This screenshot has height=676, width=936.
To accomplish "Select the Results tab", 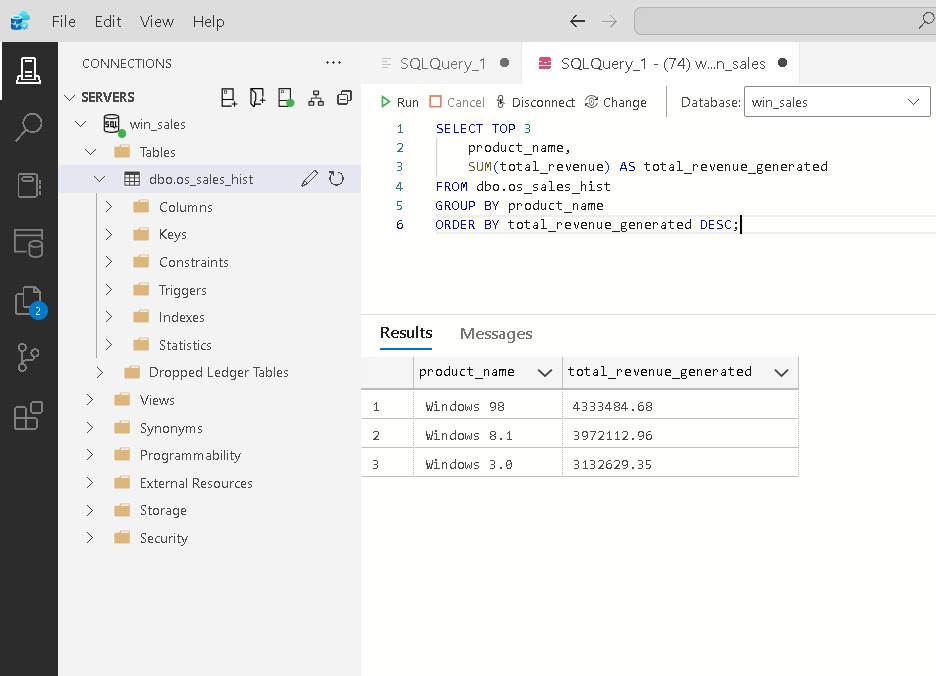I will point(406,333).
